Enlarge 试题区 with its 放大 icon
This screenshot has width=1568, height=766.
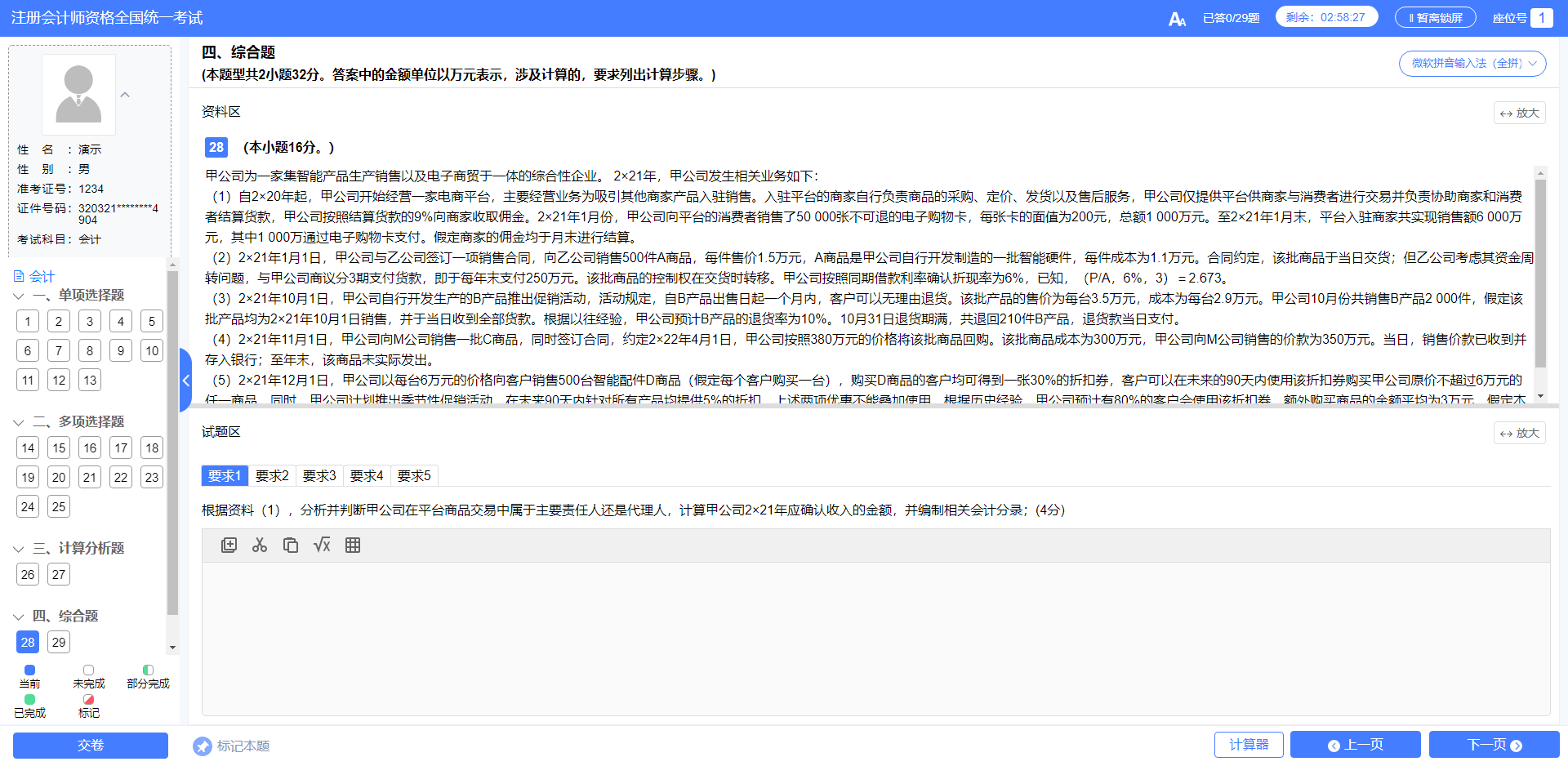(1519, 433)
